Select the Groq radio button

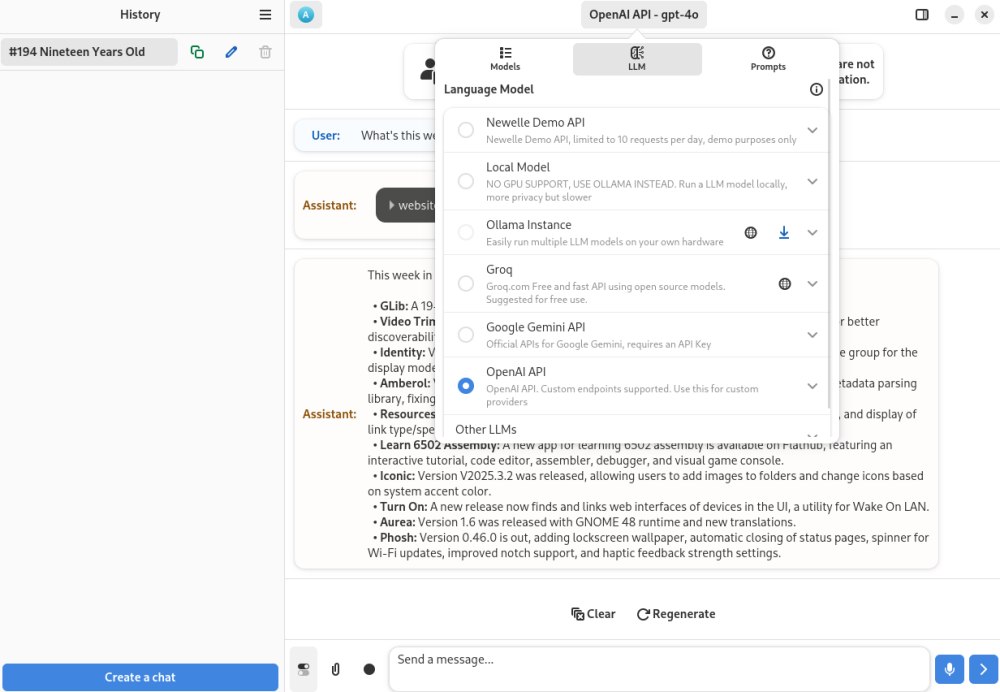pos(466,283)
